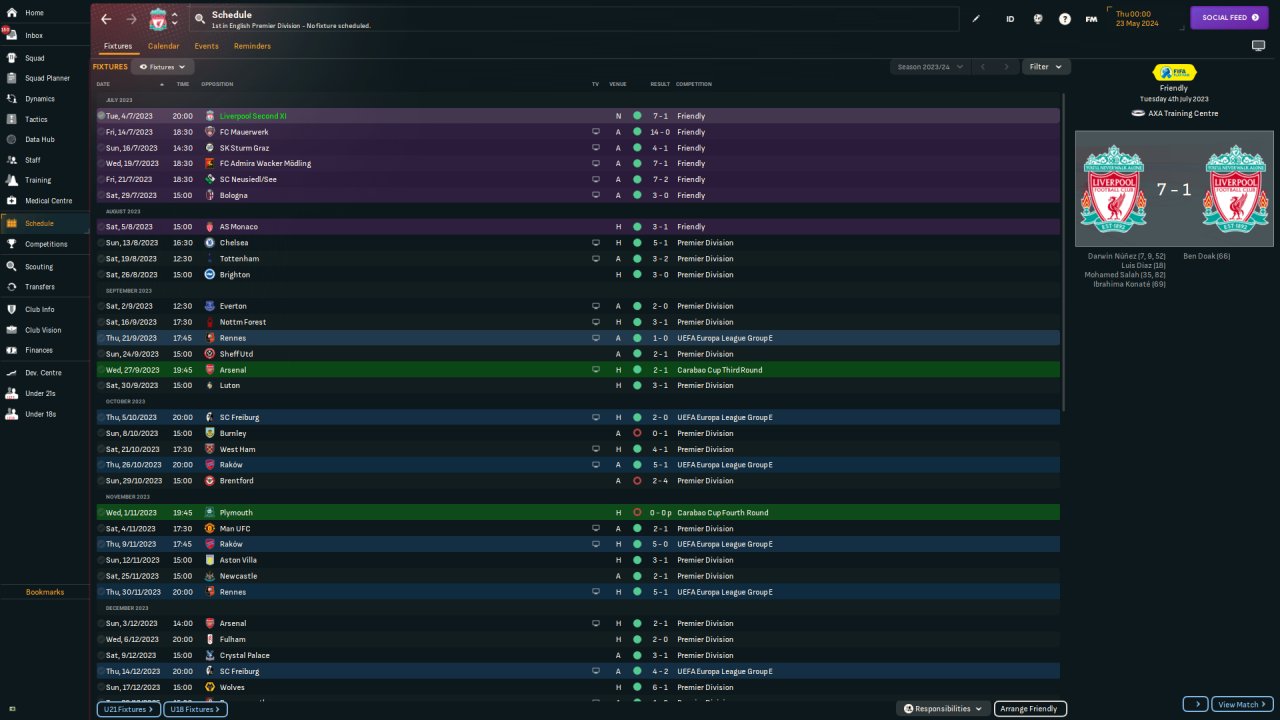Click the Competitions trophy icon
The width and height of the screenshot is (1280, 720).
12,244
